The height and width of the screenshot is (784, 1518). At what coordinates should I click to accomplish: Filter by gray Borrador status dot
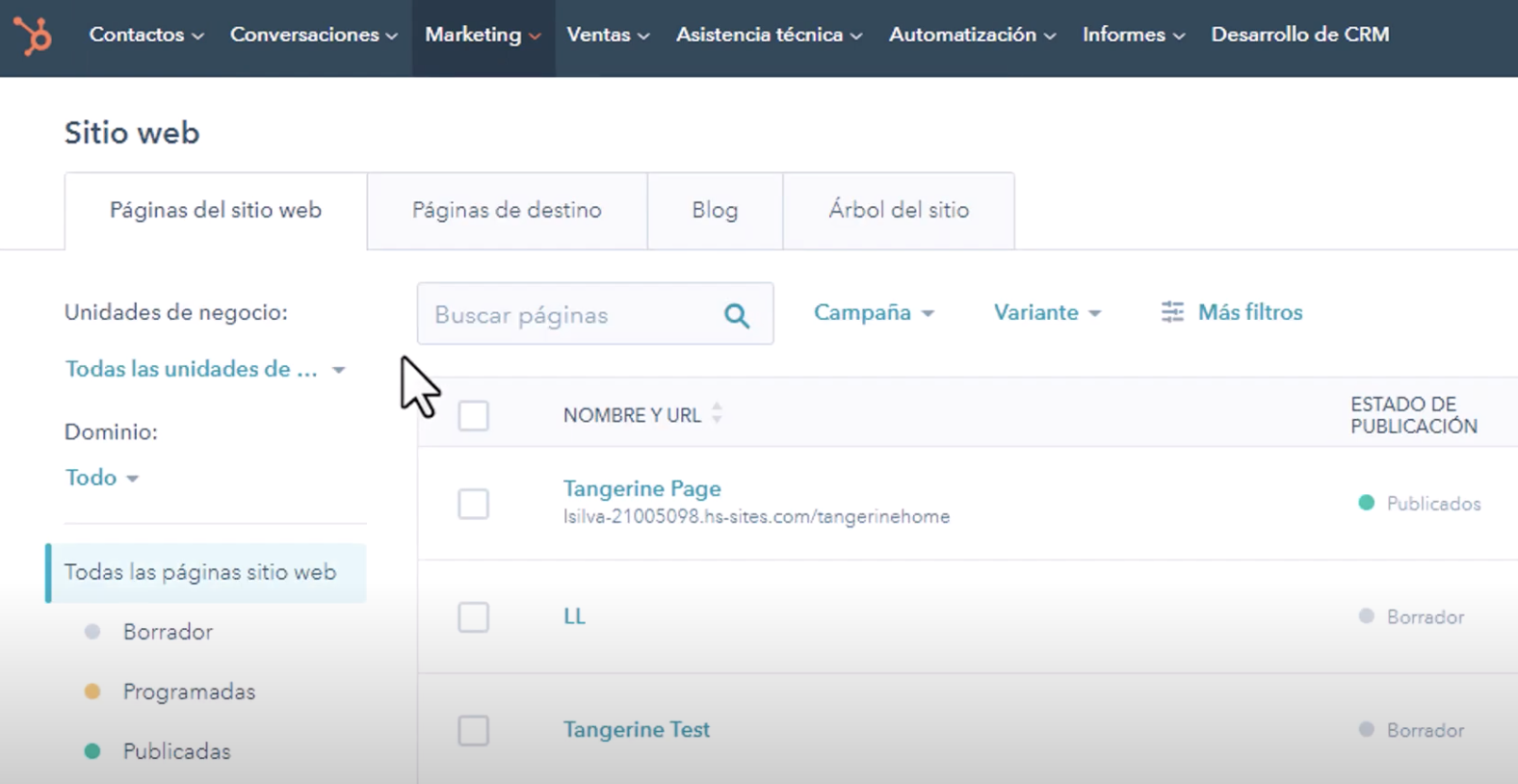(92, 632)
